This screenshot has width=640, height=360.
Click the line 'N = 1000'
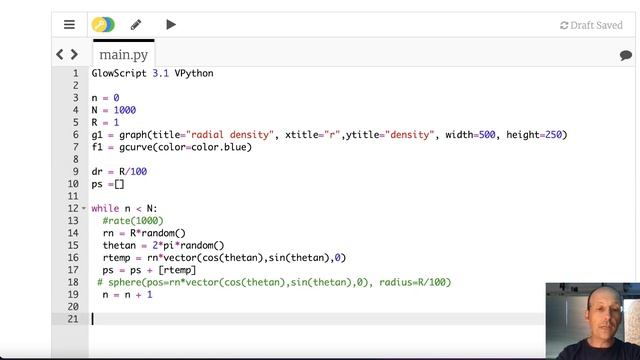coord(113,110)
